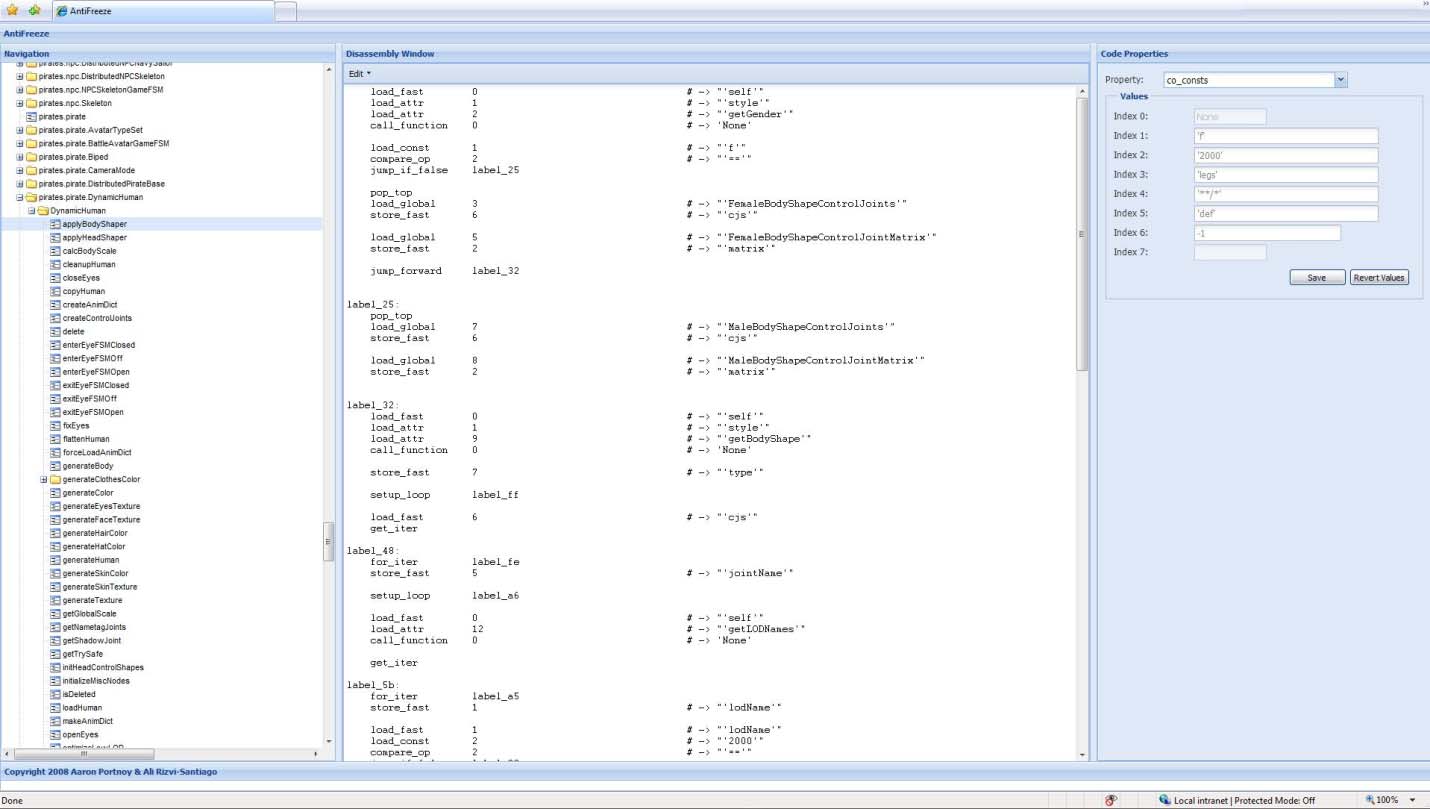Screen dimensions: 1430x809
Task: Click the Revert Values button
Action: point(1379,278)
